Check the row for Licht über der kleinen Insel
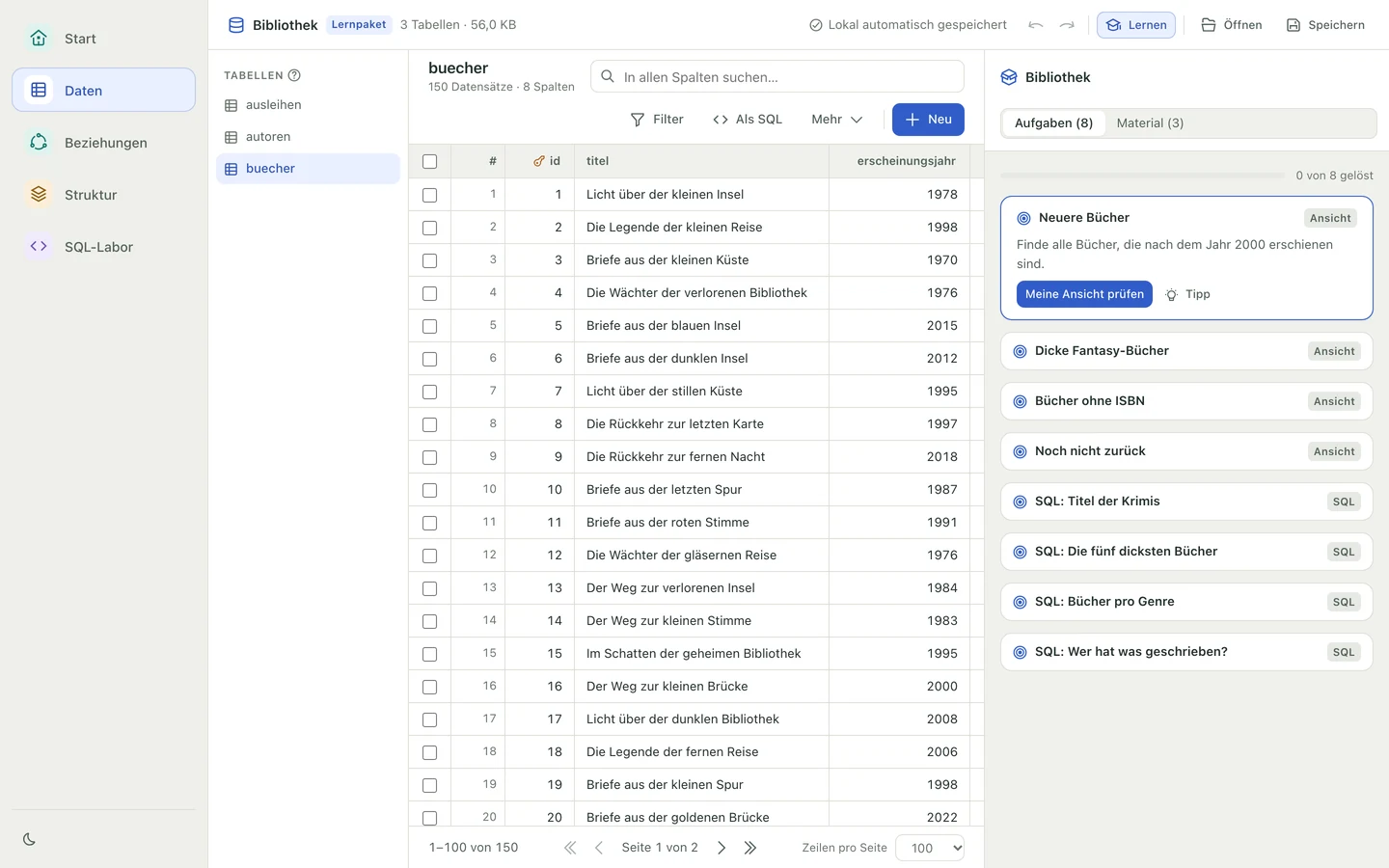1389x868 pixels. click(x=430, y=195)
